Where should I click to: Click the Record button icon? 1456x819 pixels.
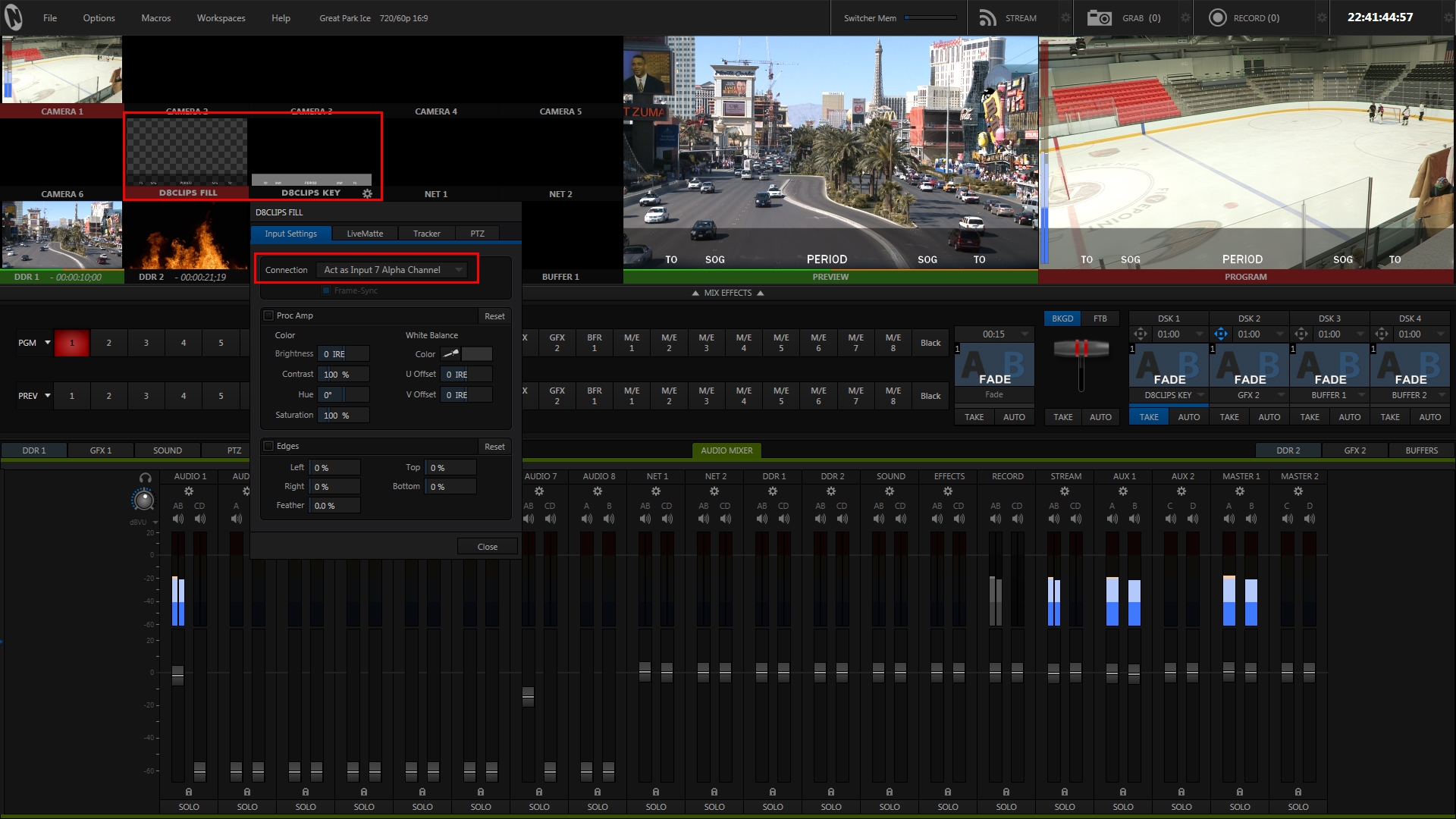pos(1217,17)
